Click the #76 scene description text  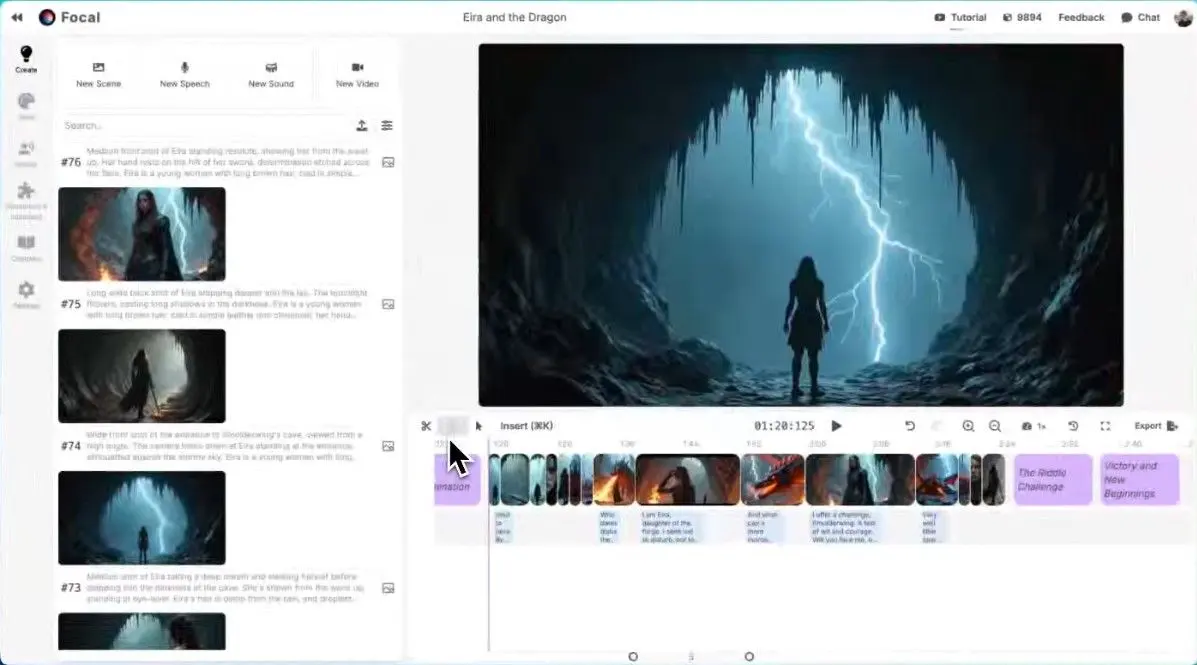[227, 162]
